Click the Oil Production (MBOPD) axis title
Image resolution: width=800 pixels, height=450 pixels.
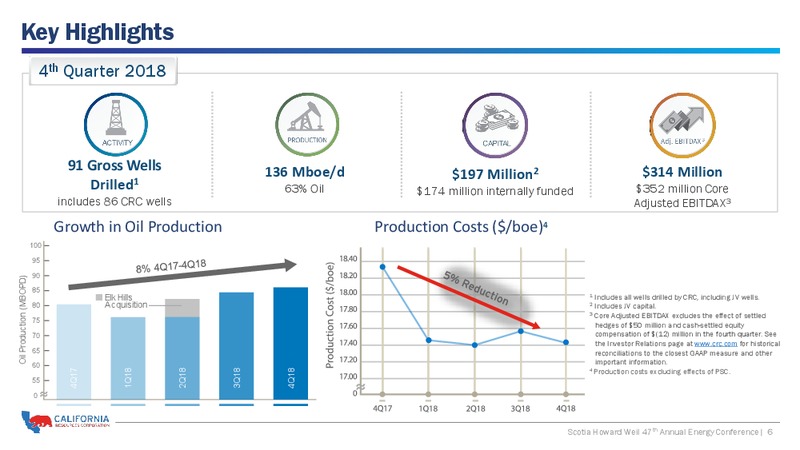(x=23, y=320)
